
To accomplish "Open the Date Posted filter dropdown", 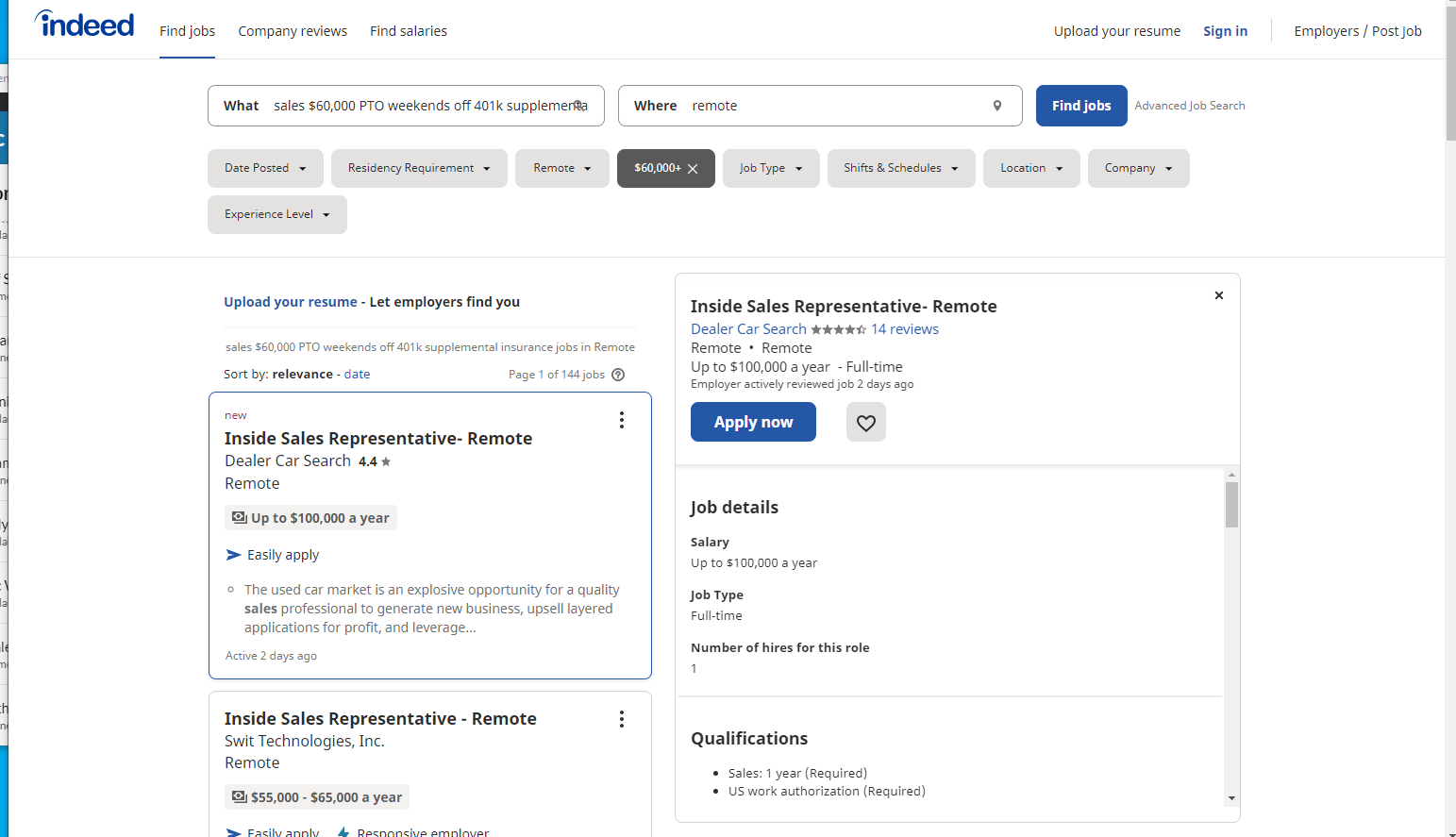I will (x=265, y=168).
